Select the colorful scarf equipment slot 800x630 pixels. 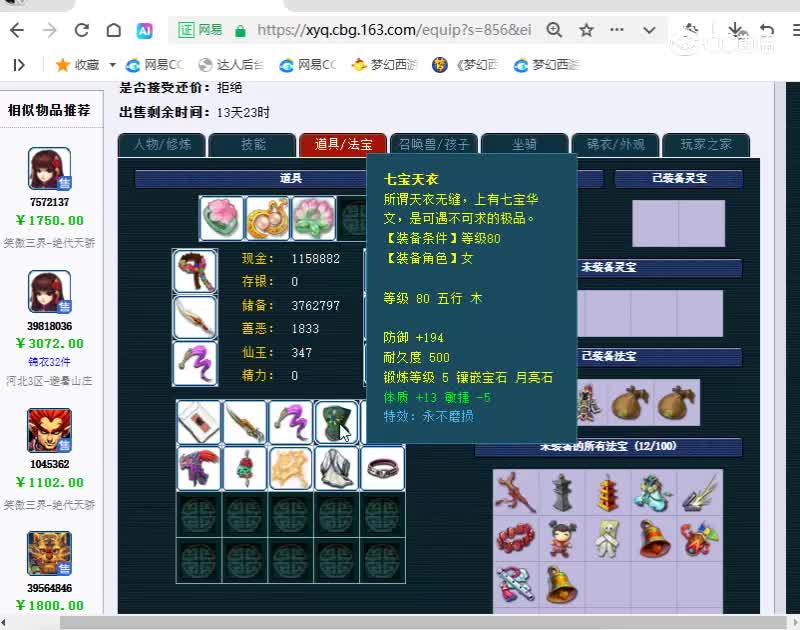(195, 271)
